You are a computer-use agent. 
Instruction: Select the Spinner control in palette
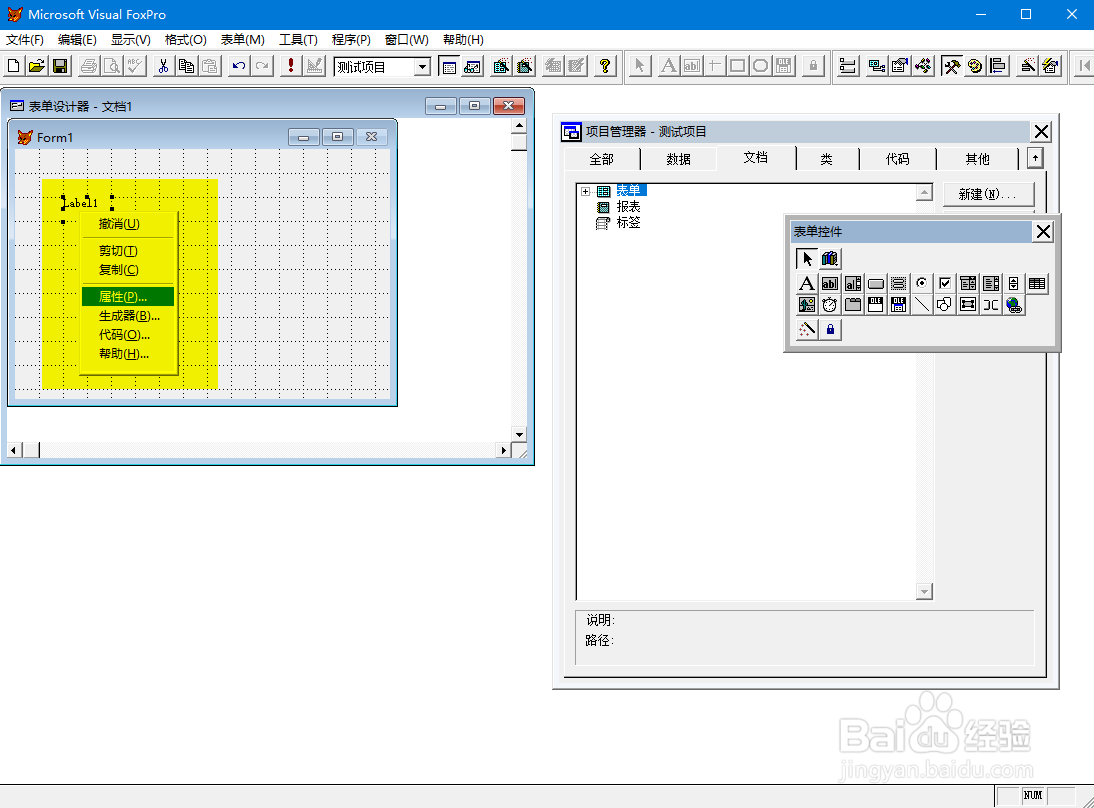[1014, 283]
